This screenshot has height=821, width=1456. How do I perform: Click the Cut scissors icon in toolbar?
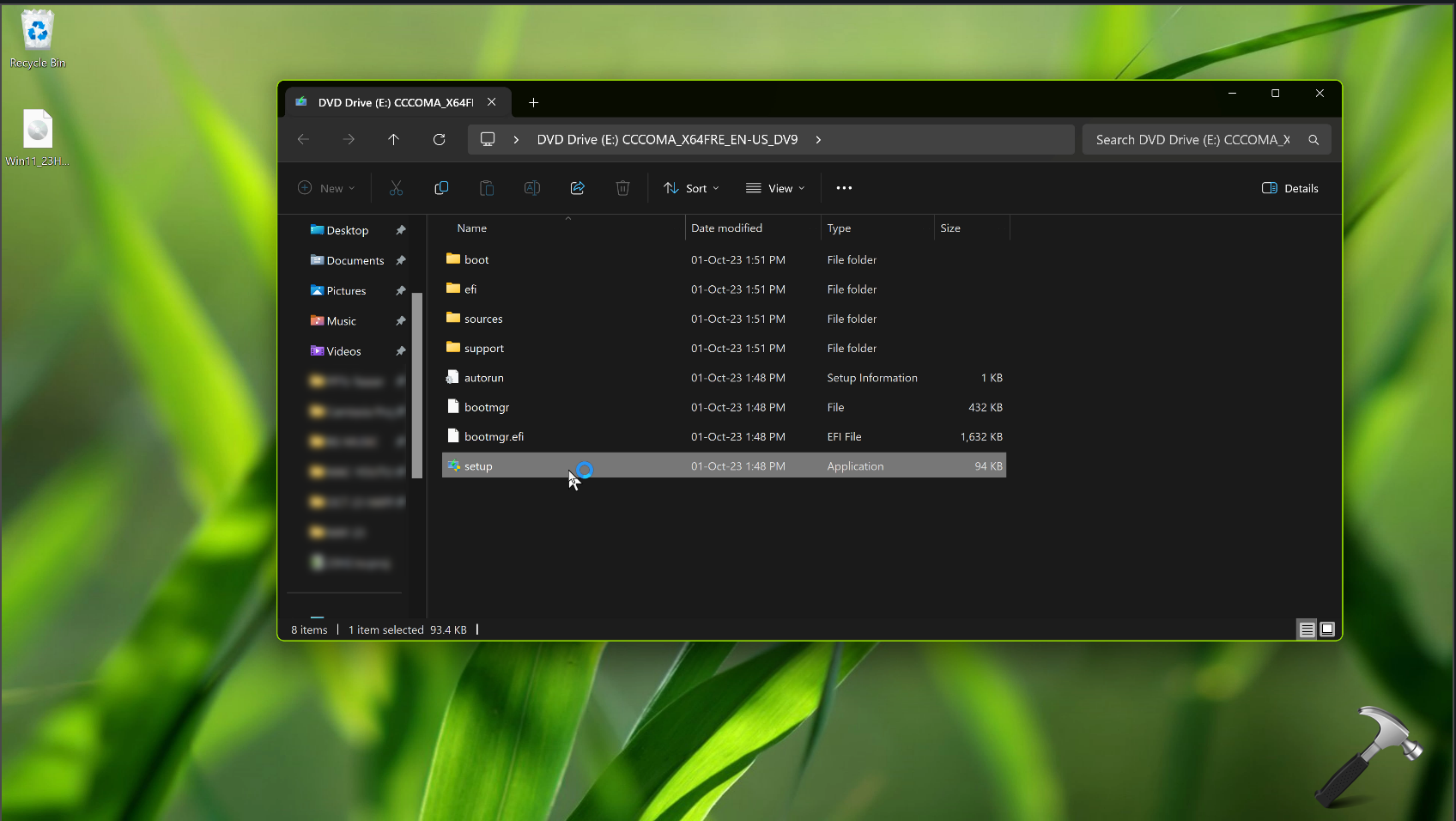coord(396,188)
